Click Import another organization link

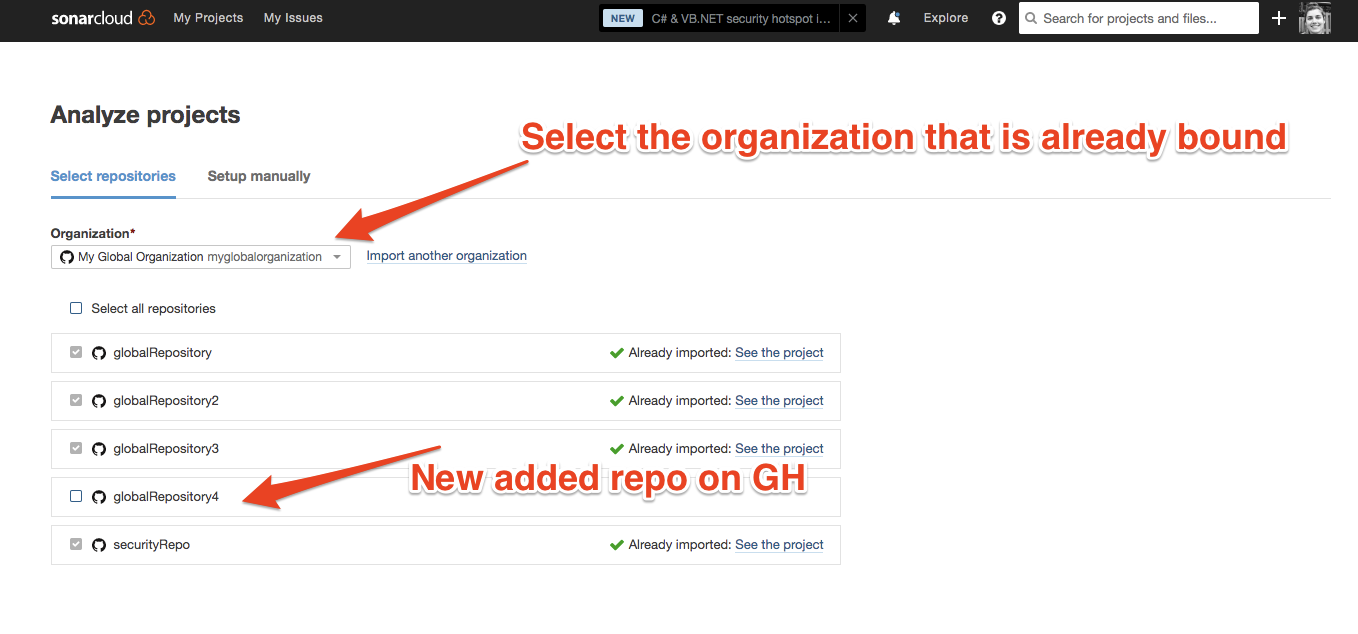[446, 256]
